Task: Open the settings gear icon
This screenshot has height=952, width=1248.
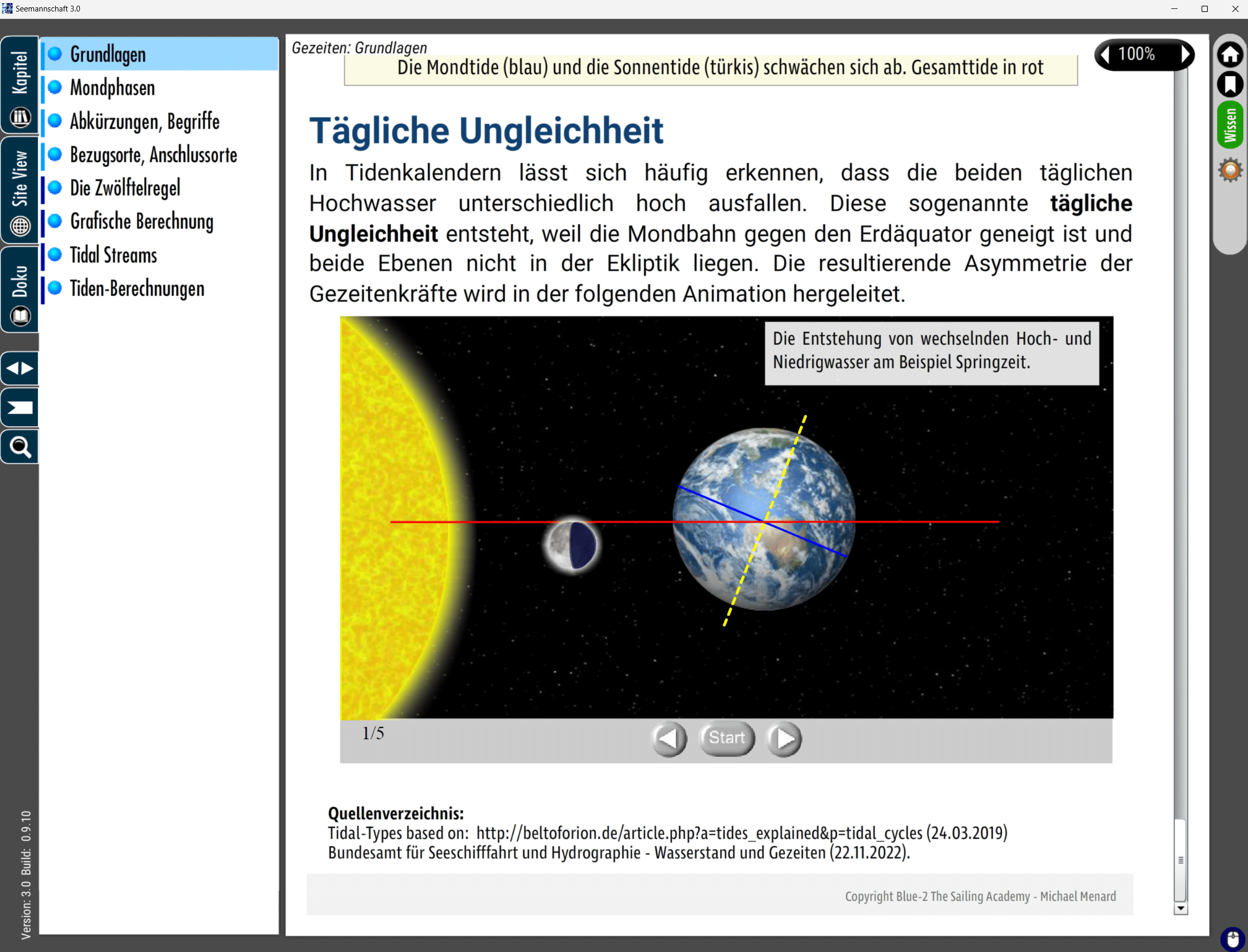Action: [x=1230, y=170]
